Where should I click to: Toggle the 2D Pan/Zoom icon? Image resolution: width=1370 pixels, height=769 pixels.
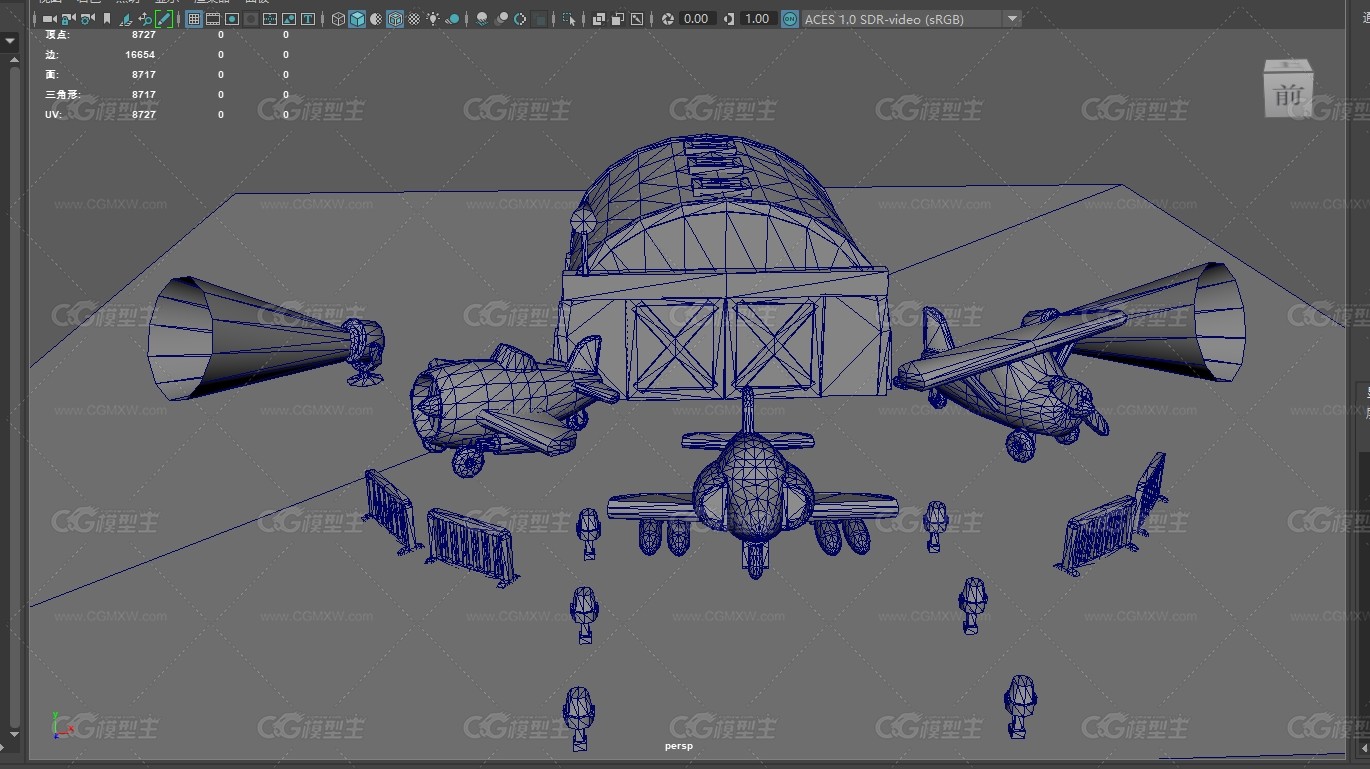[x=145, y=19]
